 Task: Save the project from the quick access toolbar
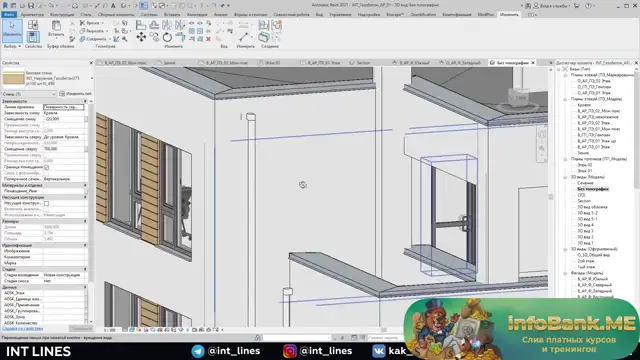pos(31,6)
